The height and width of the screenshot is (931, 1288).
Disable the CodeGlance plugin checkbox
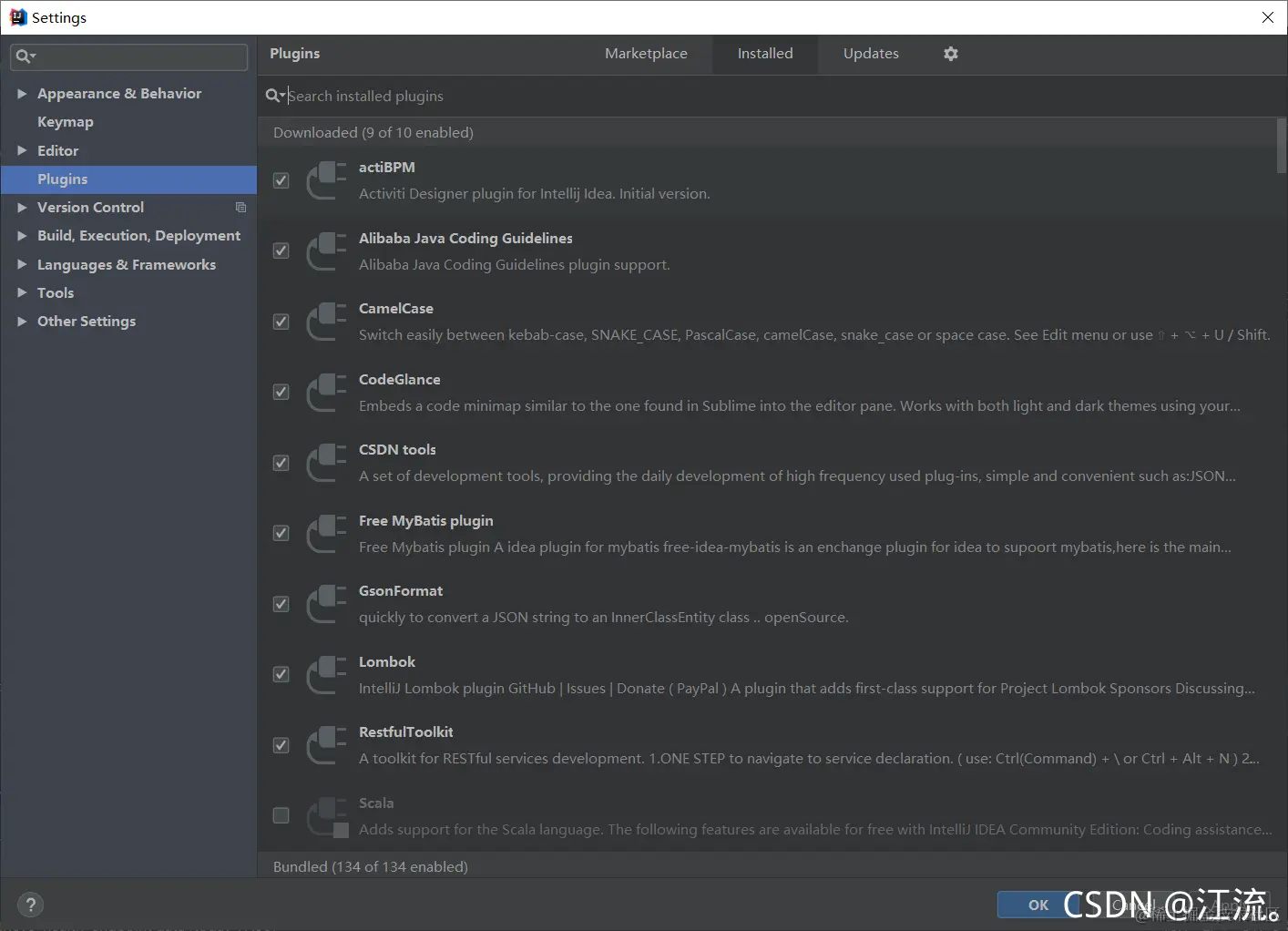(x=281, y=392)
